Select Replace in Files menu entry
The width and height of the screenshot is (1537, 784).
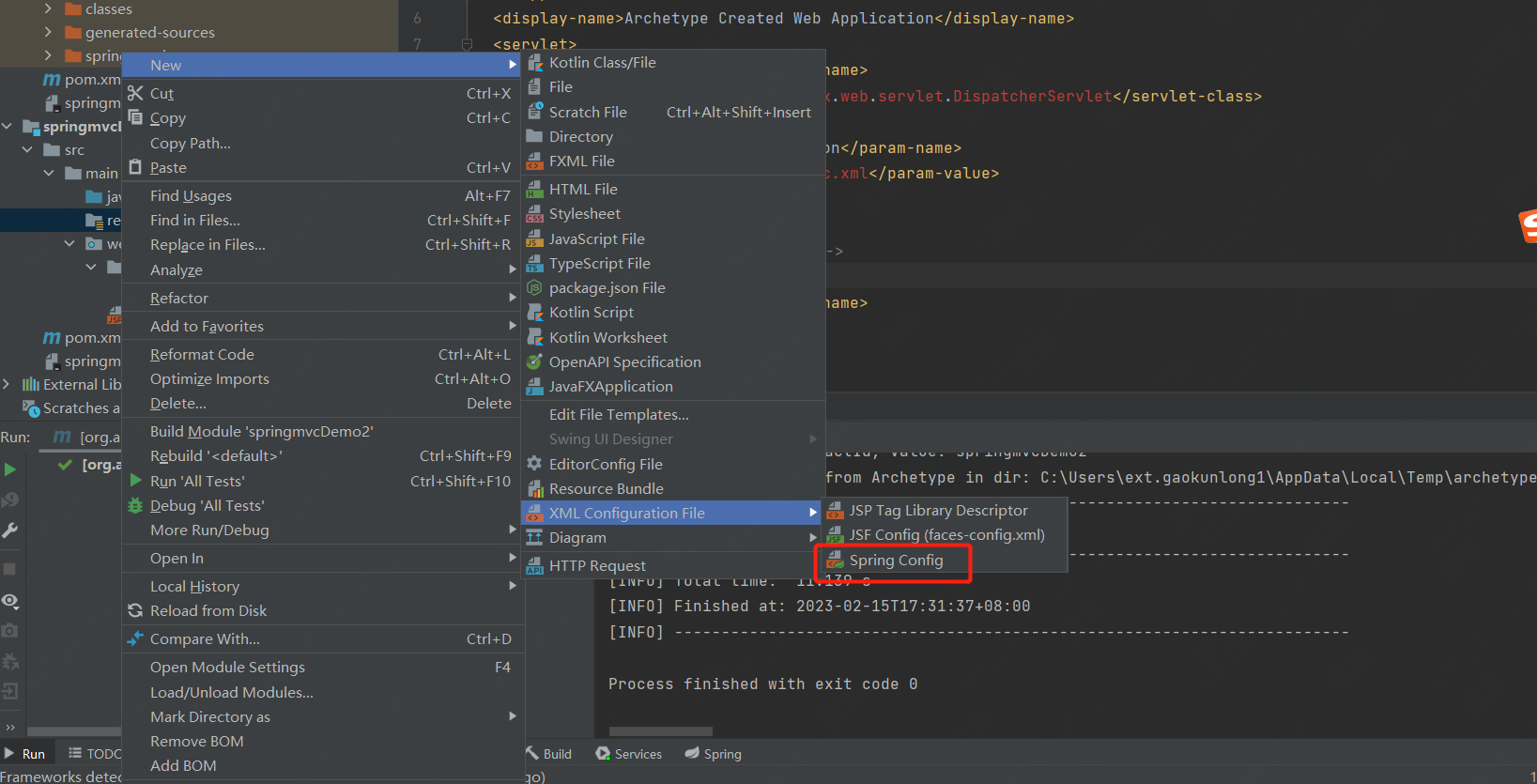(322, 244)
